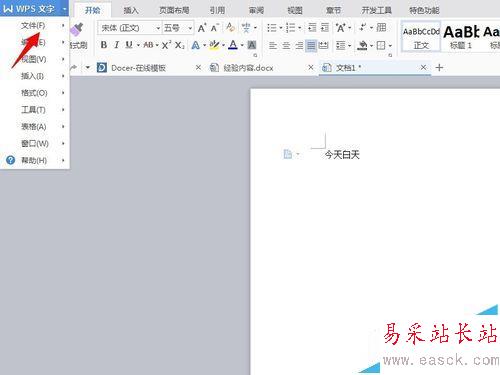Click the numbered list icon

pos(290,28)
